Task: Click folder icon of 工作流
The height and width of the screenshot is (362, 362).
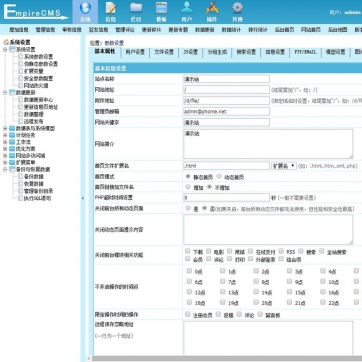Action: (x=12, y=142)
